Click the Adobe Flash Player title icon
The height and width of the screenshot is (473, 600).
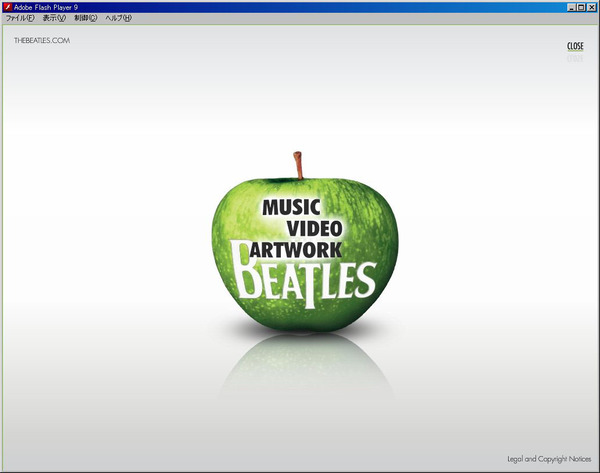(7, 7)
